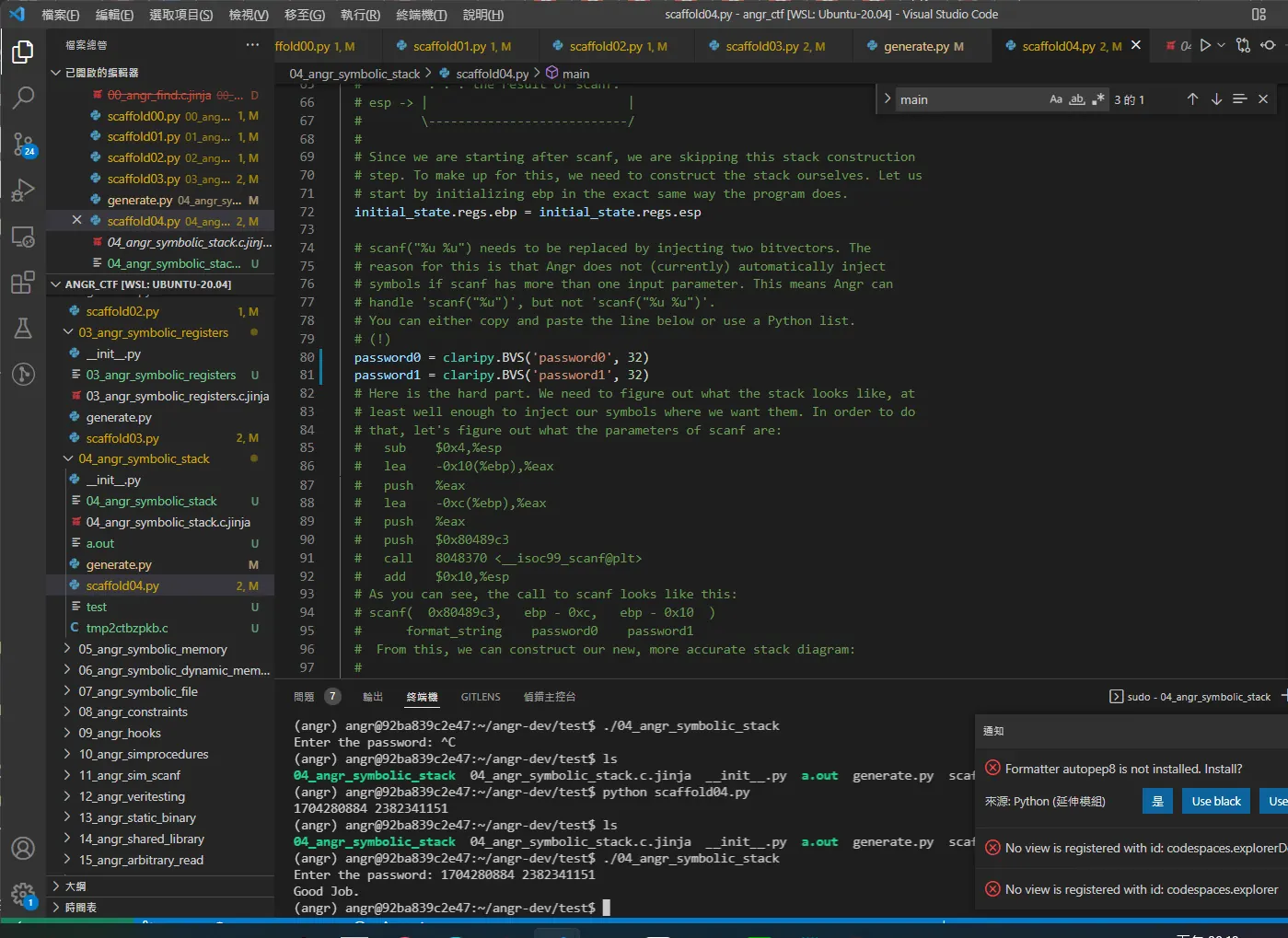
Task: Open the Run and Debug view
Action: point(23,191)
